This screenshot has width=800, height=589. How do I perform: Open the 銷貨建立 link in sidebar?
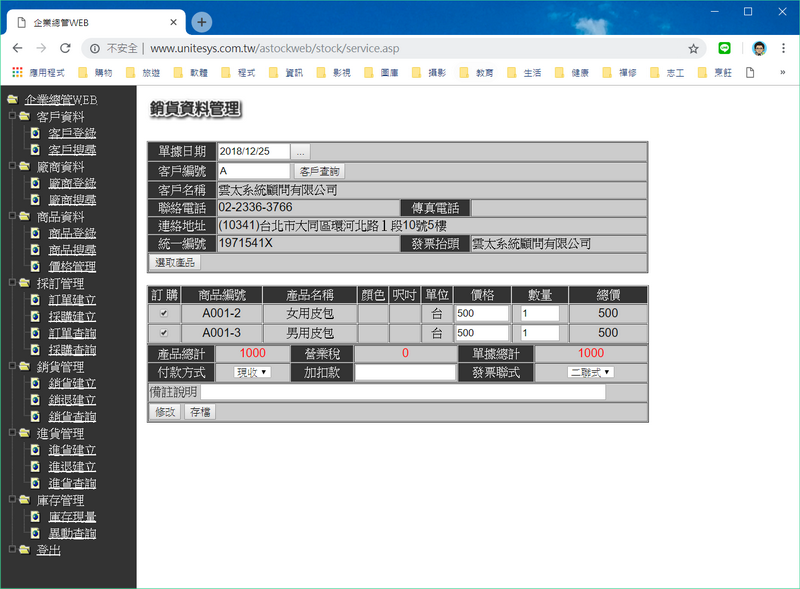click(72, 383)
